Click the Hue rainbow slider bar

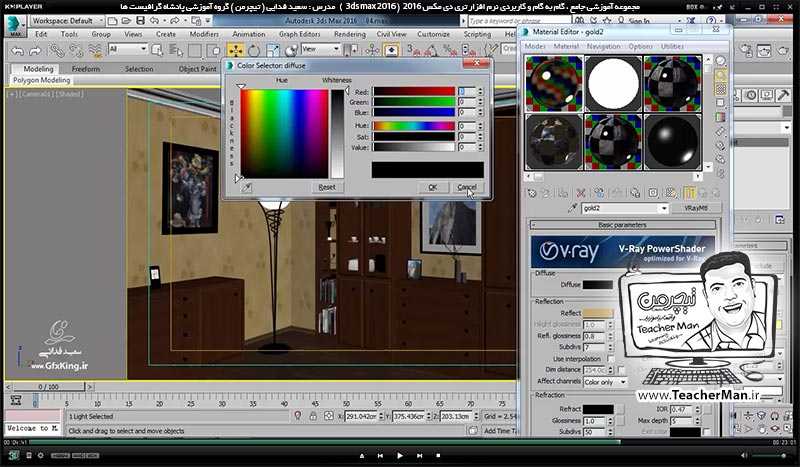[x=414, y=126]
